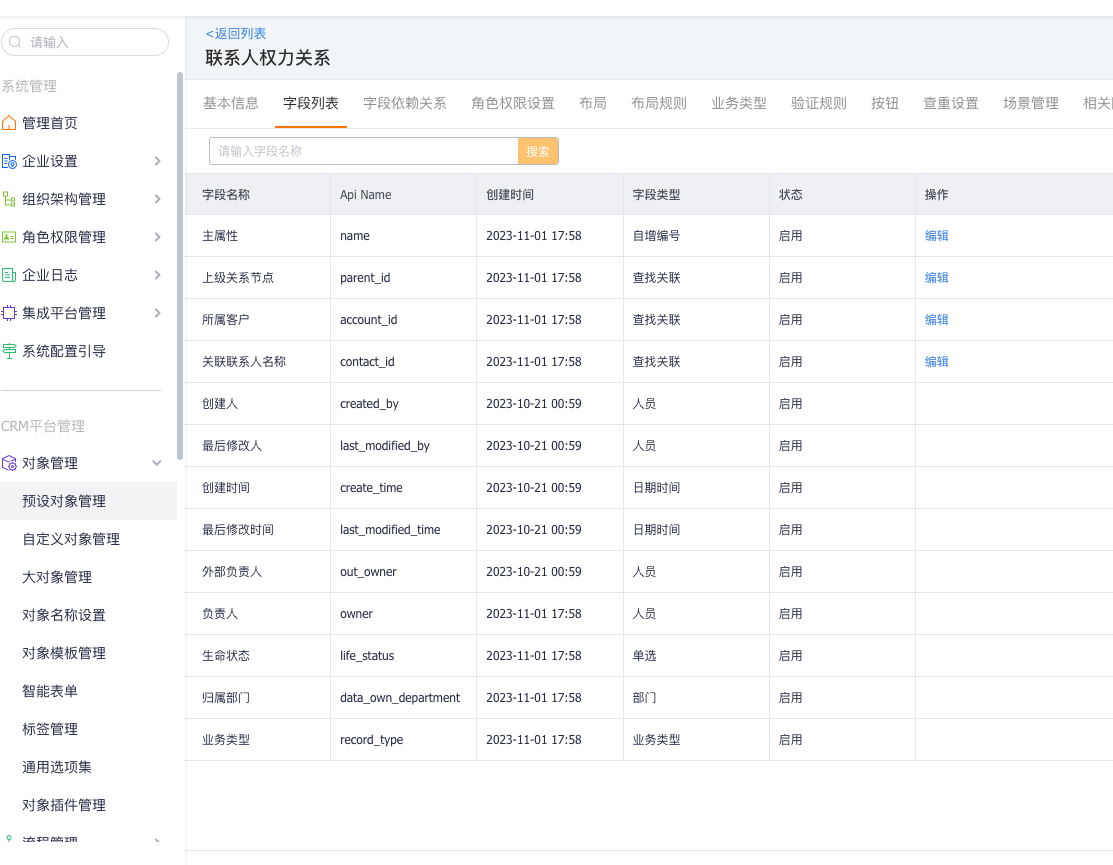Click the 返回列表 link

pos(236,33)
